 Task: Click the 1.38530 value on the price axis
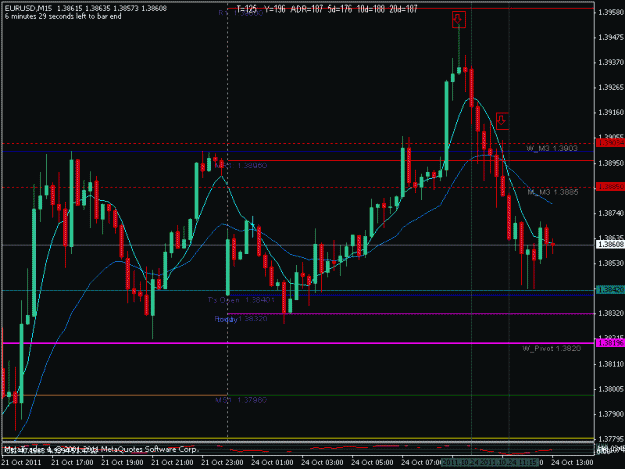click(x=611, y=263)
